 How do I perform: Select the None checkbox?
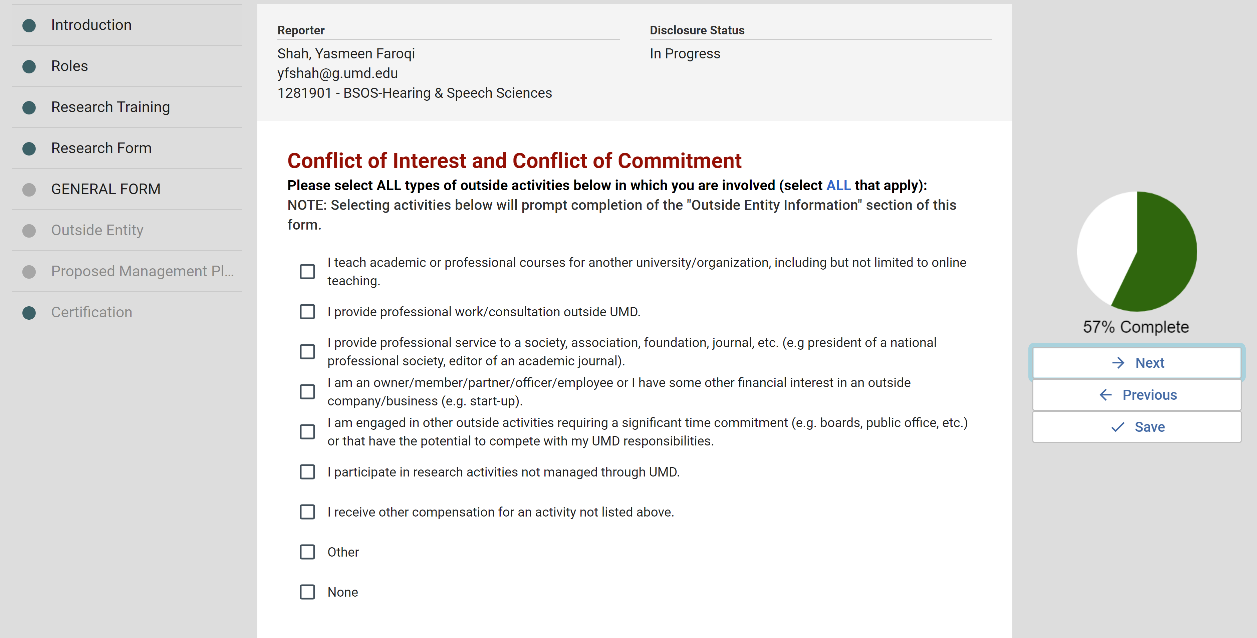tap(307, 592)
